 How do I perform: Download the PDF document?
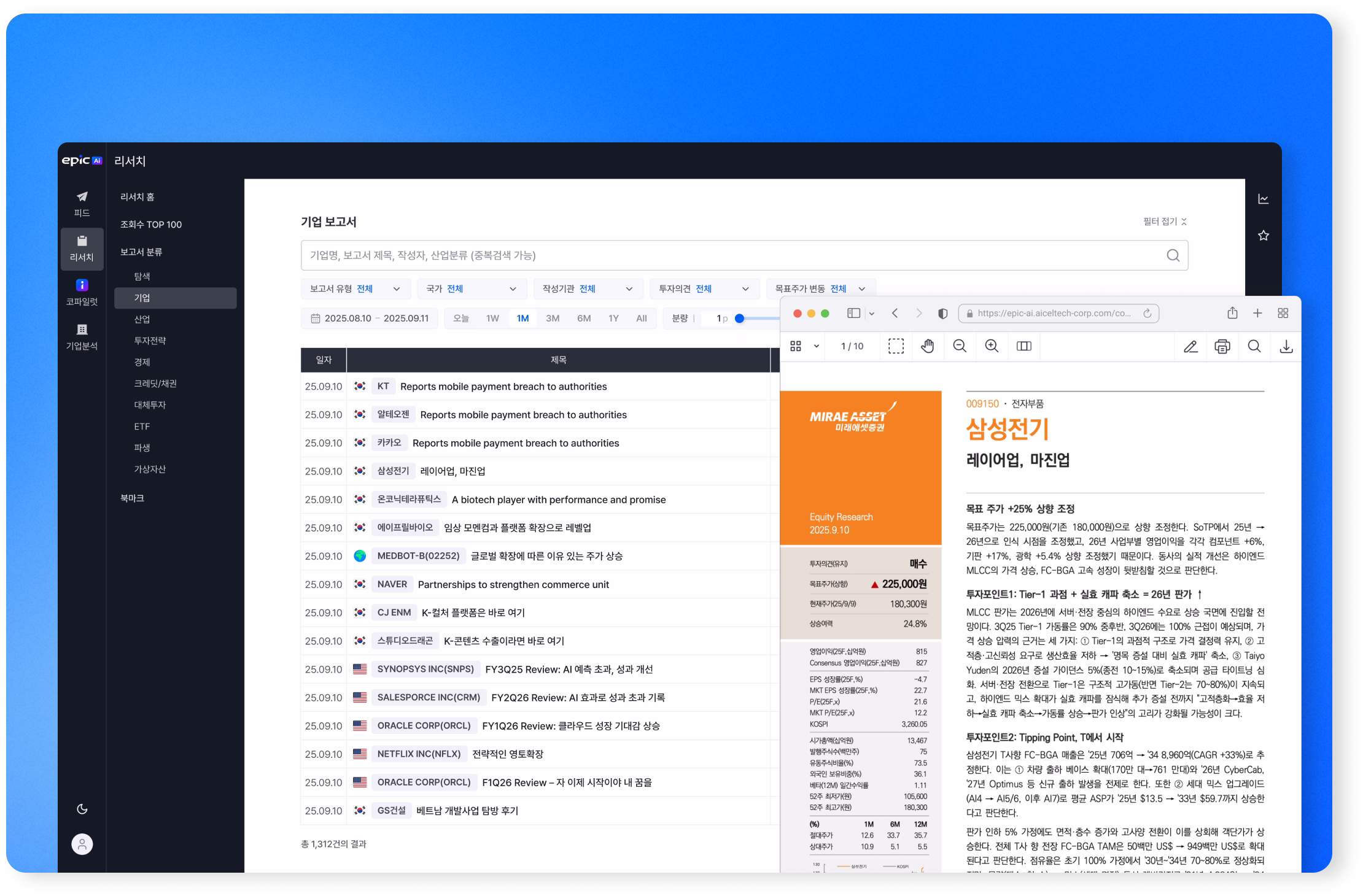(x=1286, y=347)
